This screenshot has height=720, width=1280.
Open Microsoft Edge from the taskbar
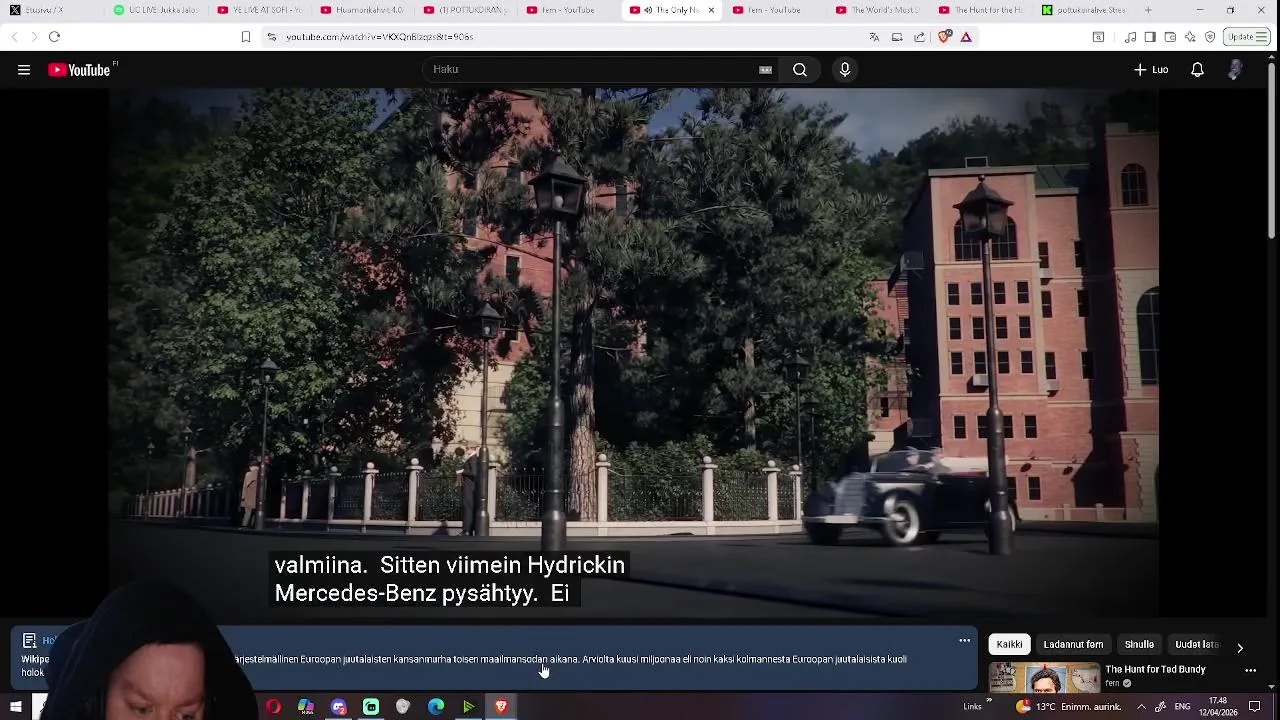click(x=436, y=707)
